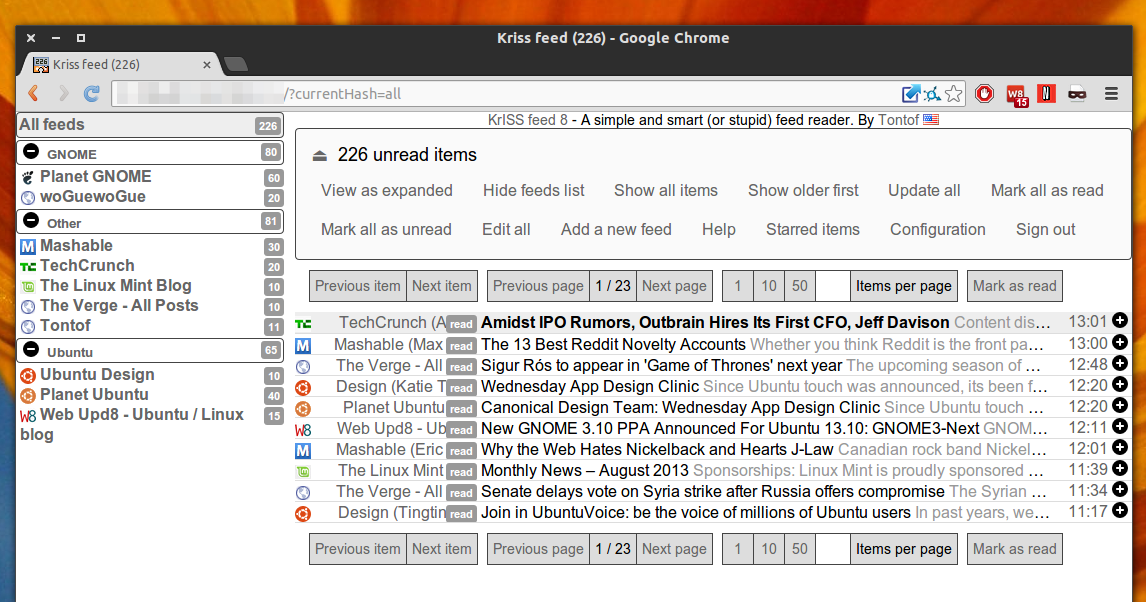Open the Mashable feed in sidebar

(76, 246)
